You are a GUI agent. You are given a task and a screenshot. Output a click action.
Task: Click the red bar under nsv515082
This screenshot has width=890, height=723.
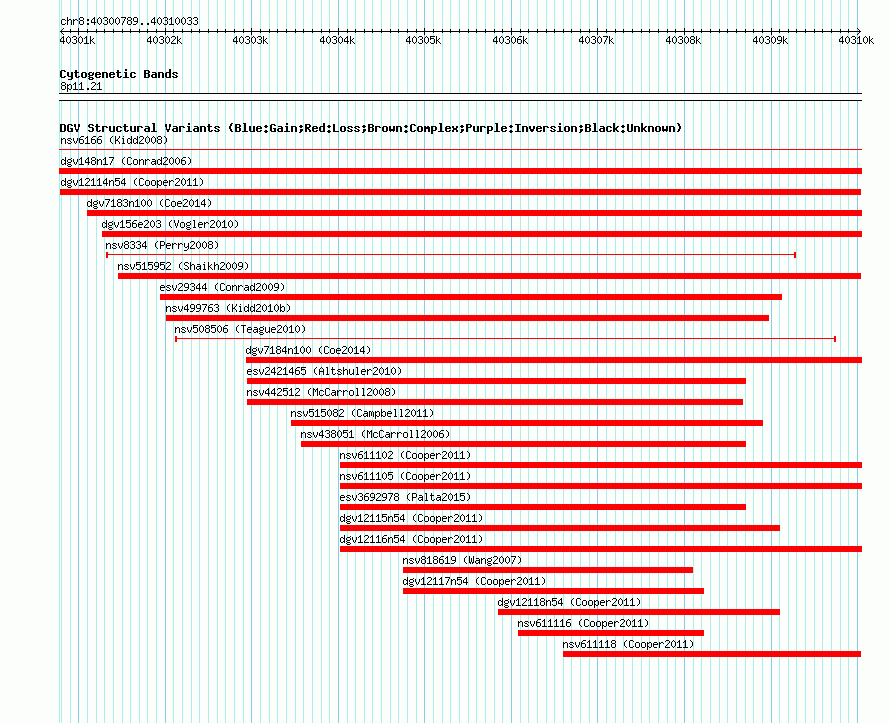pos(527,423)
